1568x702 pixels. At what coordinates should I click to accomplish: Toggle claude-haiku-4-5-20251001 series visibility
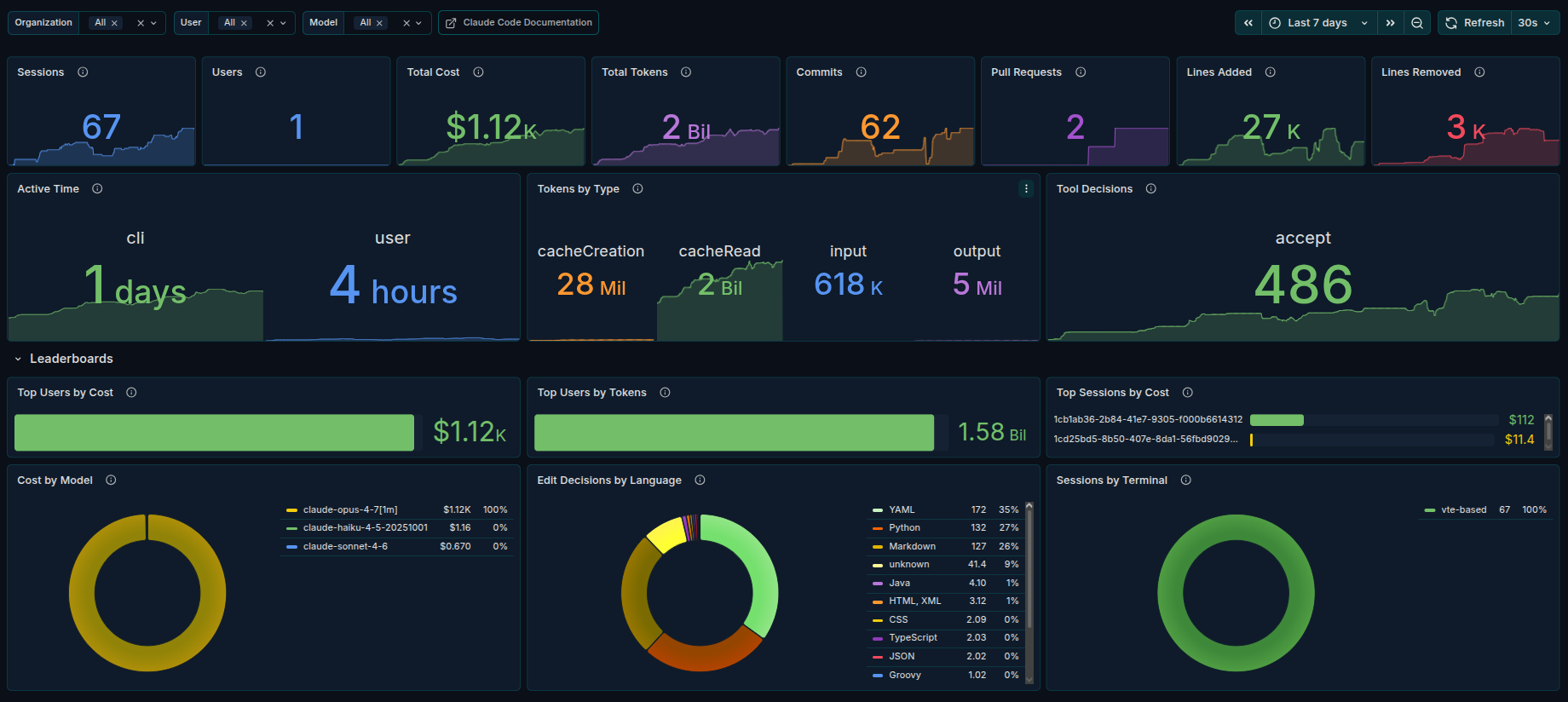click(x=366, y=528)
